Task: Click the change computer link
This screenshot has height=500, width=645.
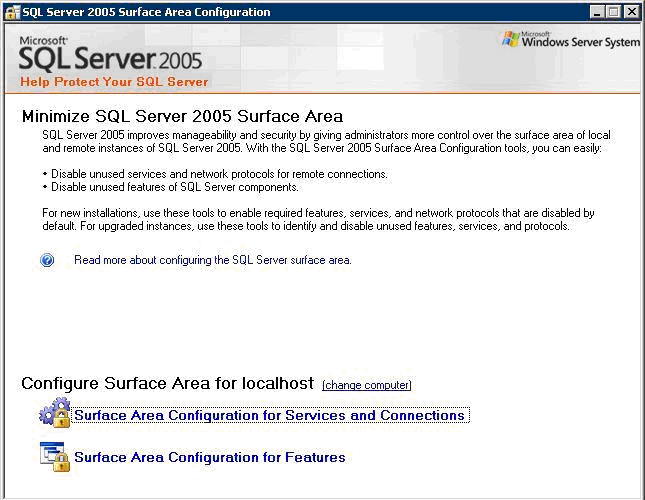Action: (367, 385)
